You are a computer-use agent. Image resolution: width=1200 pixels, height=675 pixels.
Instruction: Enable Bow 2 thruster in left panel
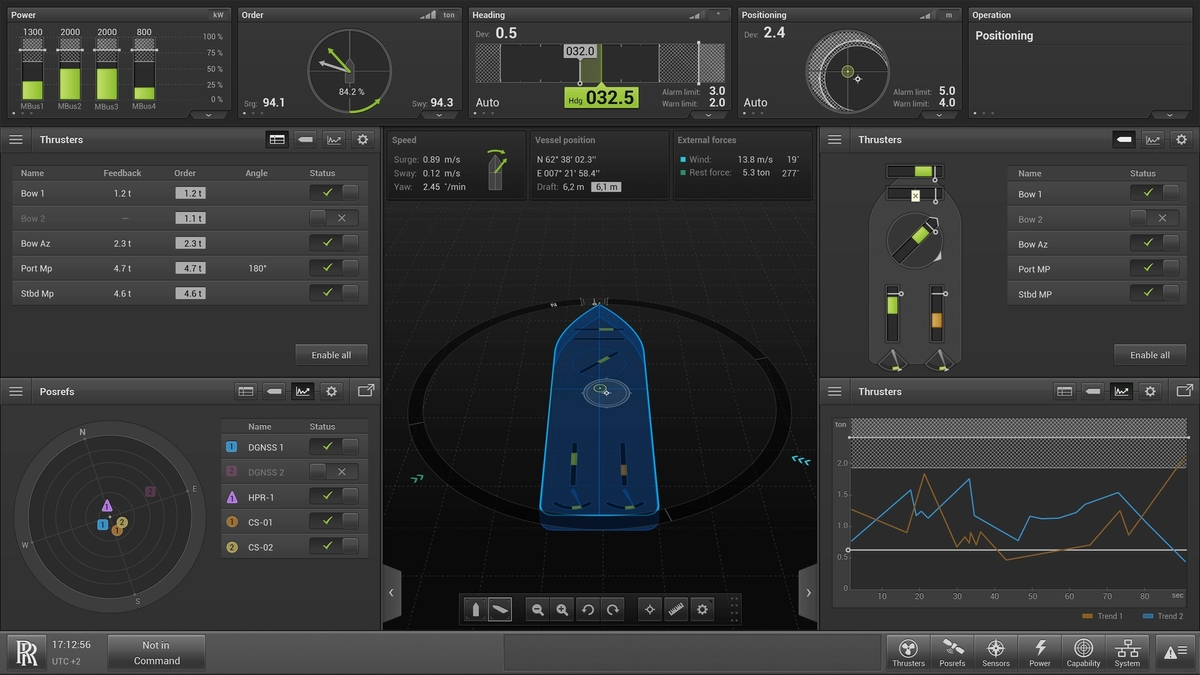click(334, 218)
